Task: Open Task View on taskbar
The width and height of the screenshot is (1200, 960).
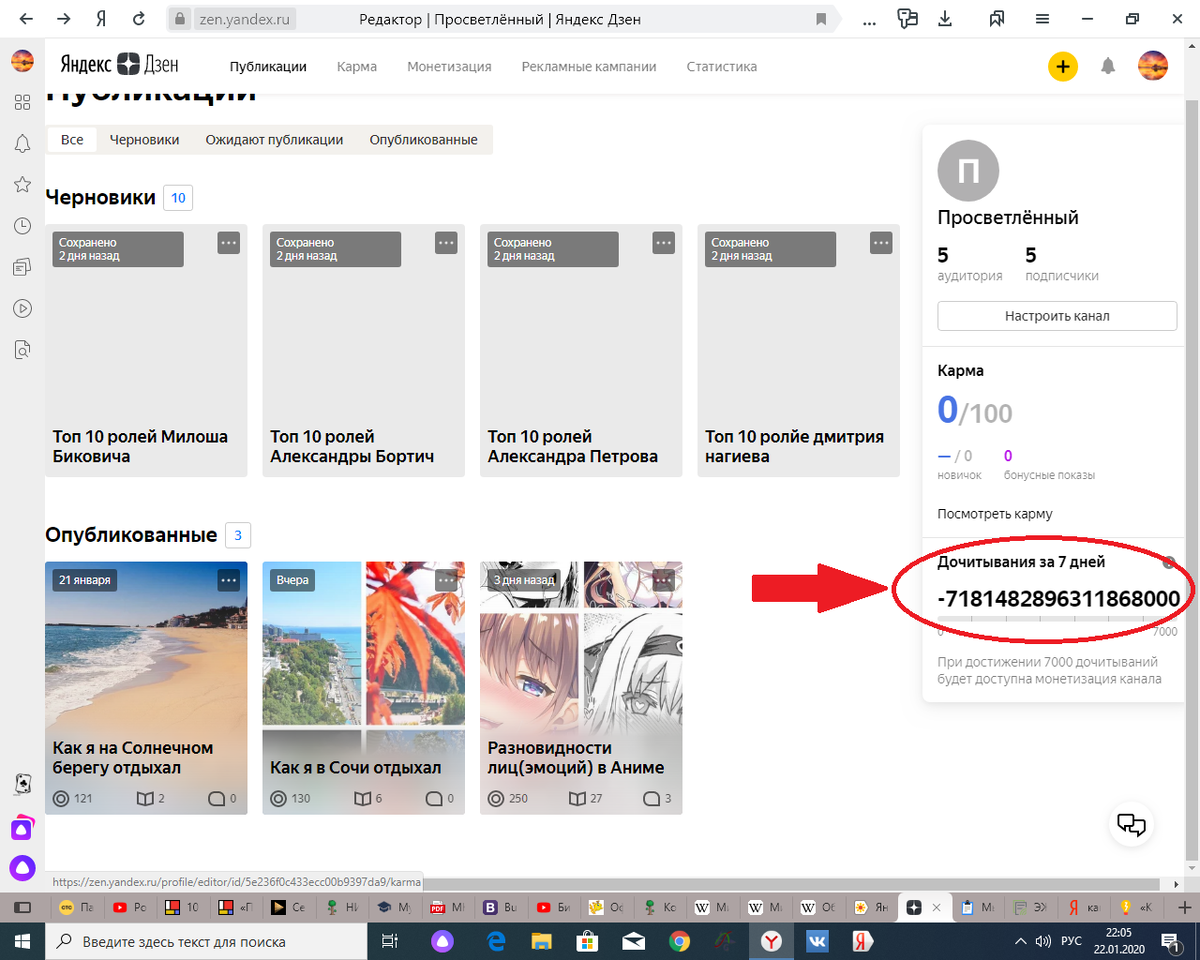Action: tap(391, 941)
